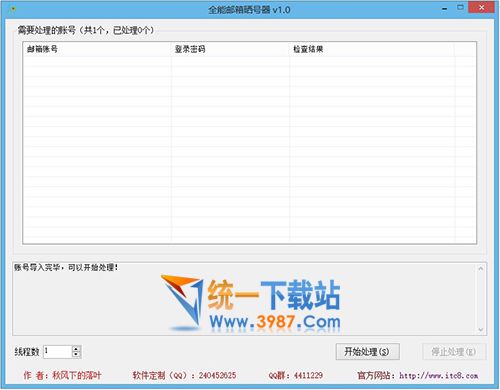500x390 pixels.
Task: Increase thread count with up arrow
Action: coord(76,349)
